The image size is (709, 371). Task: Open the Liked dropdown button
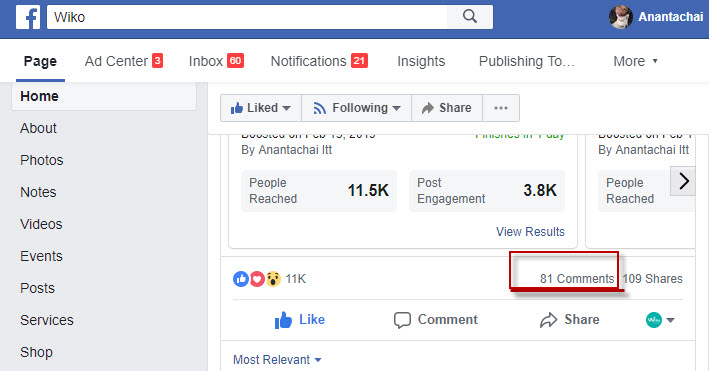click(261, 108)
